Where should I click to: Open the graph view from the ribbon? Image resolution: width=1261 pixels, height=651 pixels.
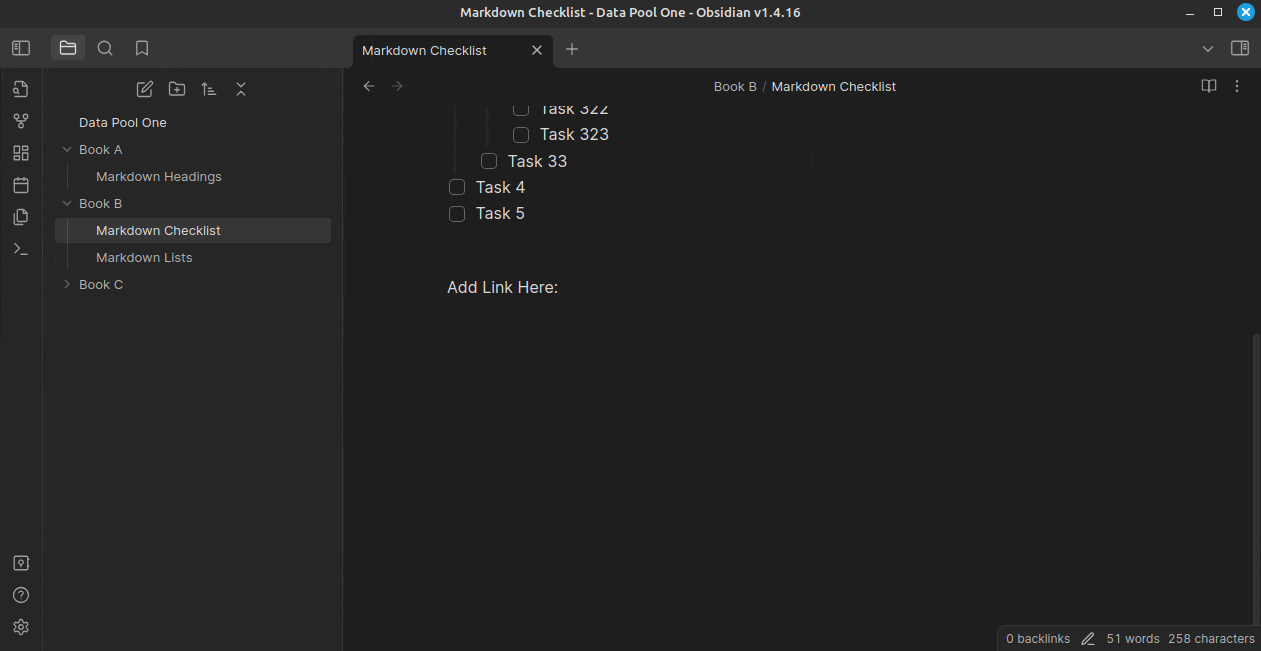[x=21, y=121]
